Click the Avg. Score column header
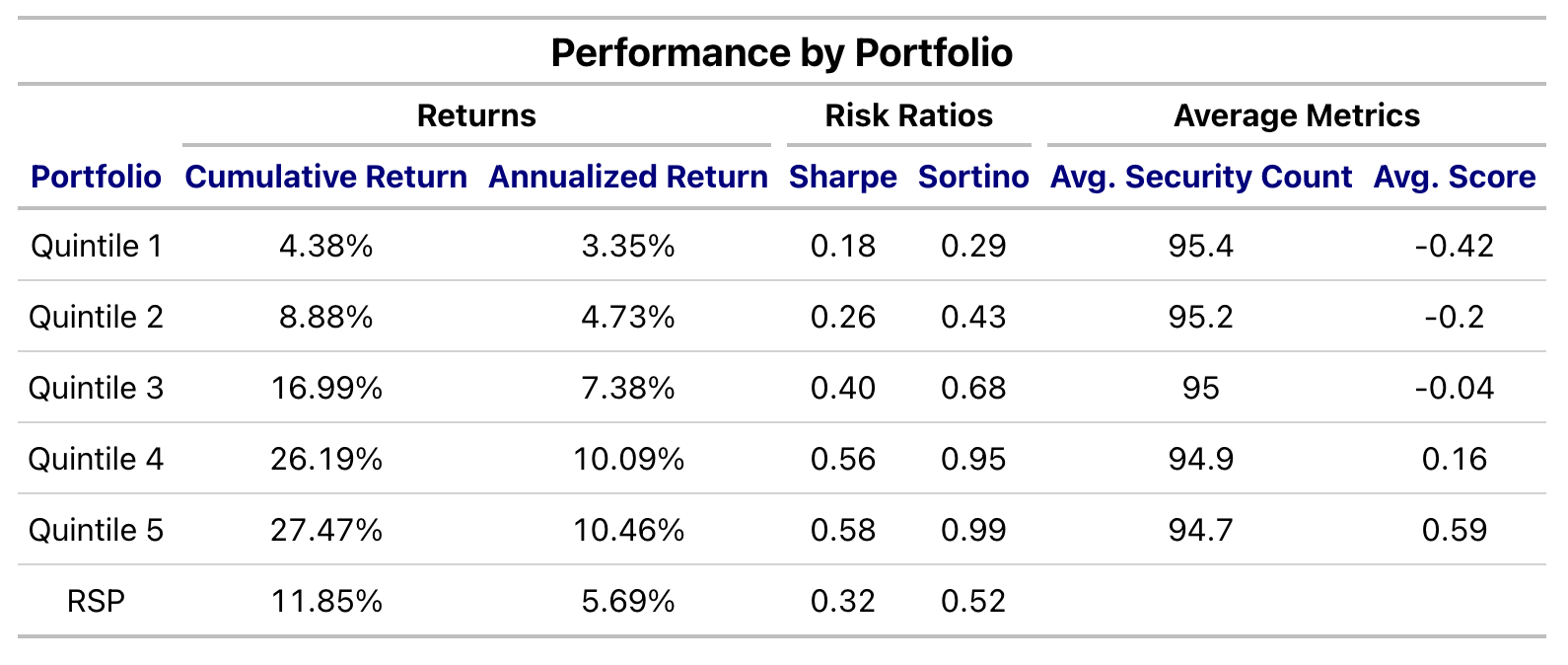 (1454, 177)
